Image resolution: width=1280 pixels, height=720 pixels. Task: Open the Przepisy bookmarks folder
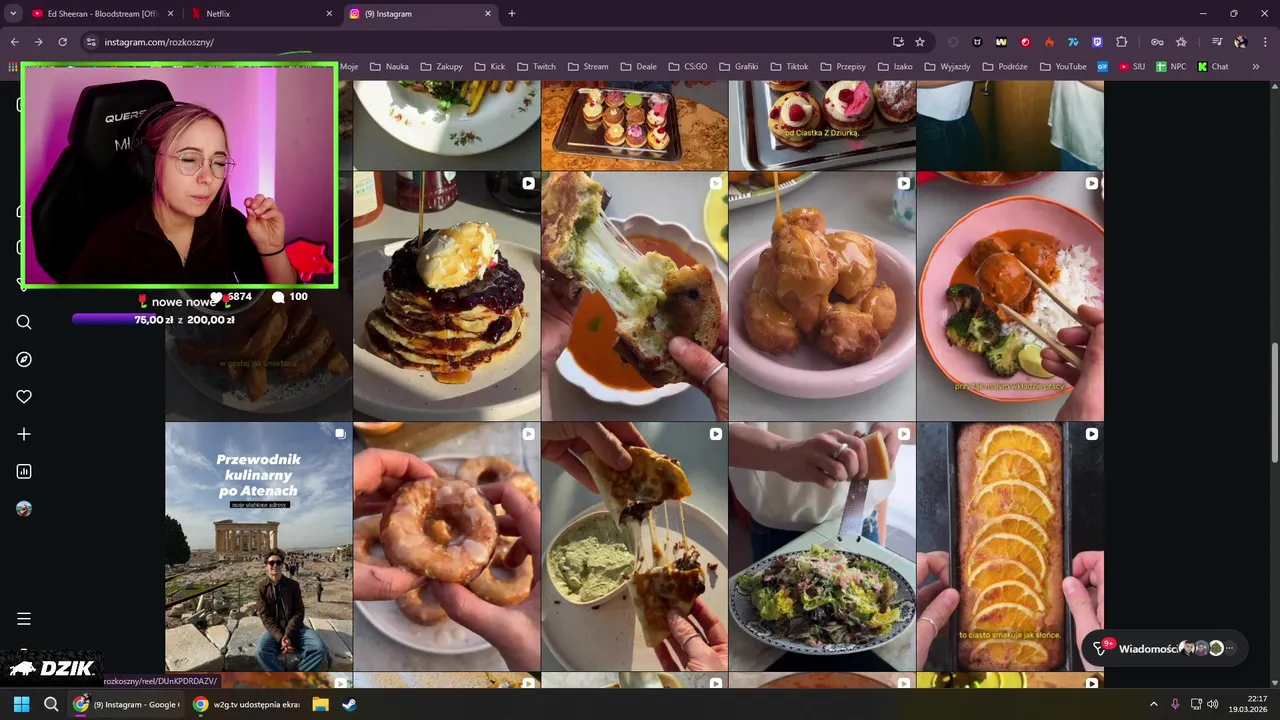(843, 67)
